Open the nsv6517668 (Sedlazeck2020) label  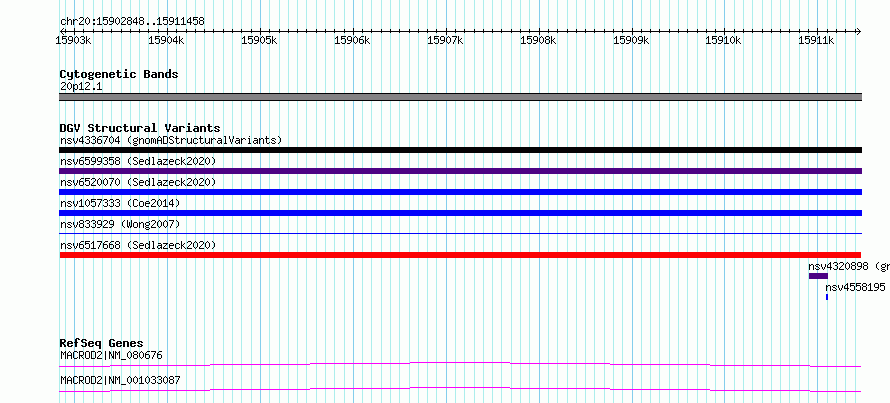138,245
